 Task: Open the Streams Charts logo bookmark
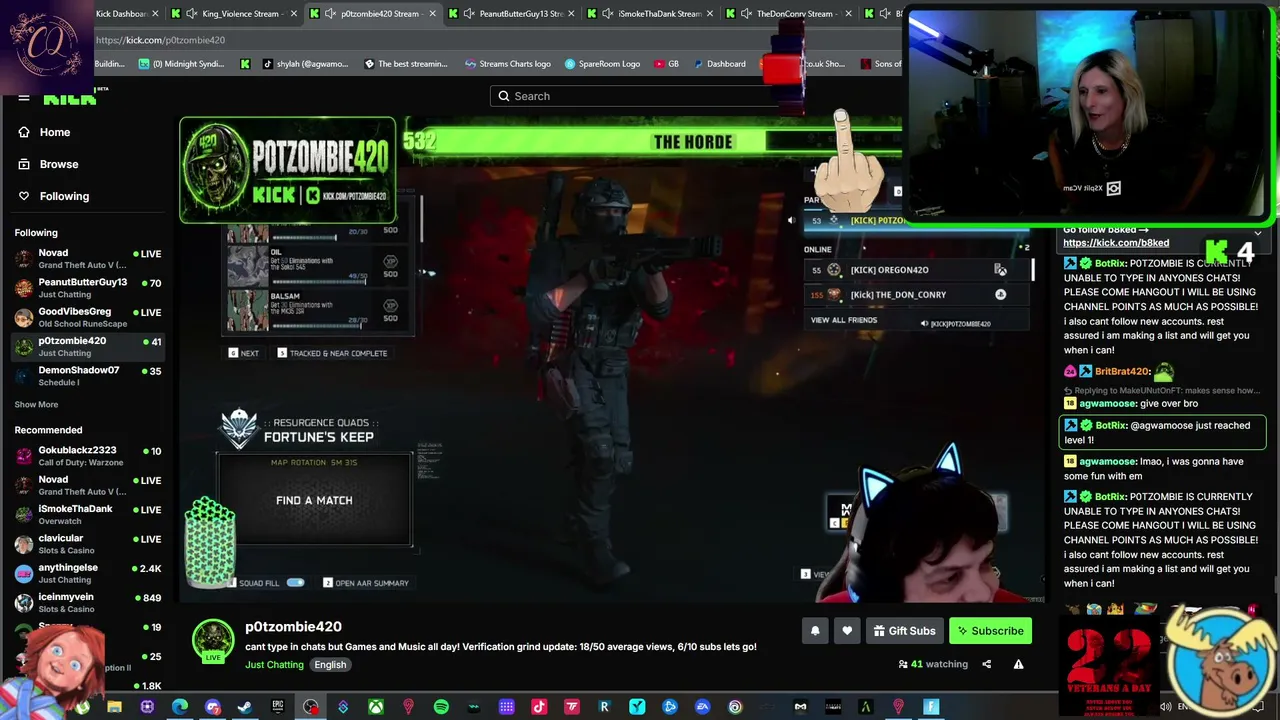coord(507,64)
